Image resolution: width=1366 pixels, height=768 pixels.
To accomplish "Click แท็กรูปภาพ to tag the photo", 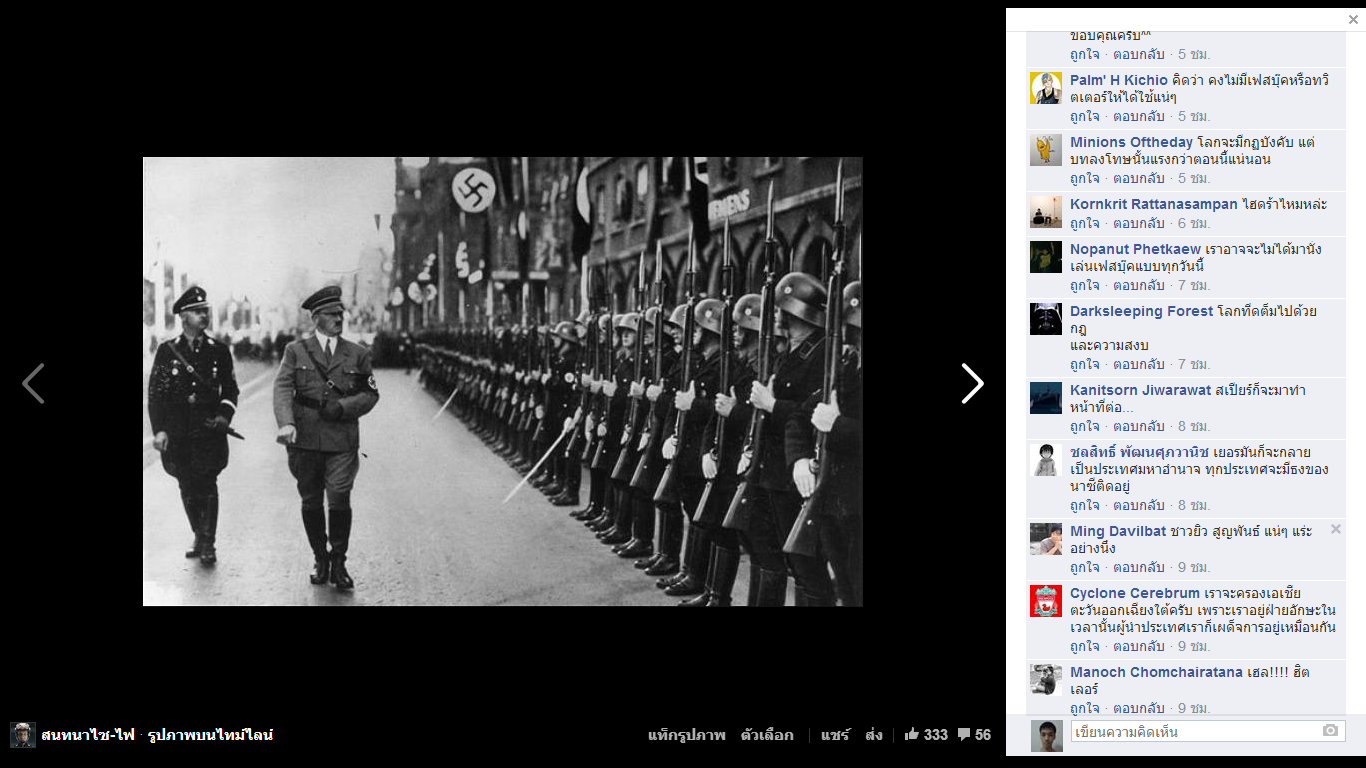I will coord(687,735).
